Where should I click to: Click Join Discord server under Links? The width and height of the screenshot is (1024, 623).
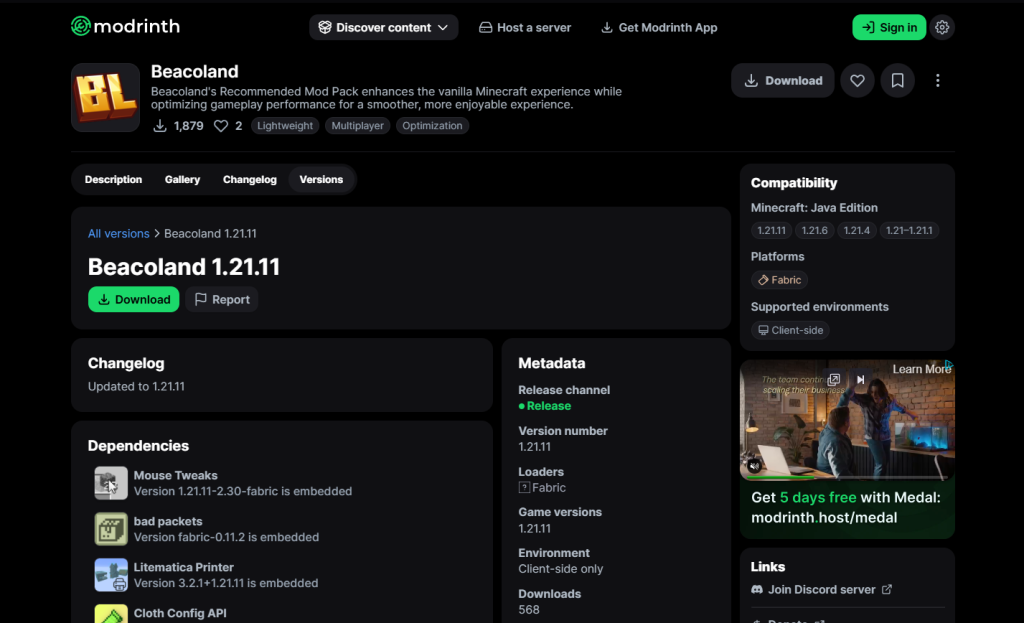pyautogui.click(x=820, y=589)
